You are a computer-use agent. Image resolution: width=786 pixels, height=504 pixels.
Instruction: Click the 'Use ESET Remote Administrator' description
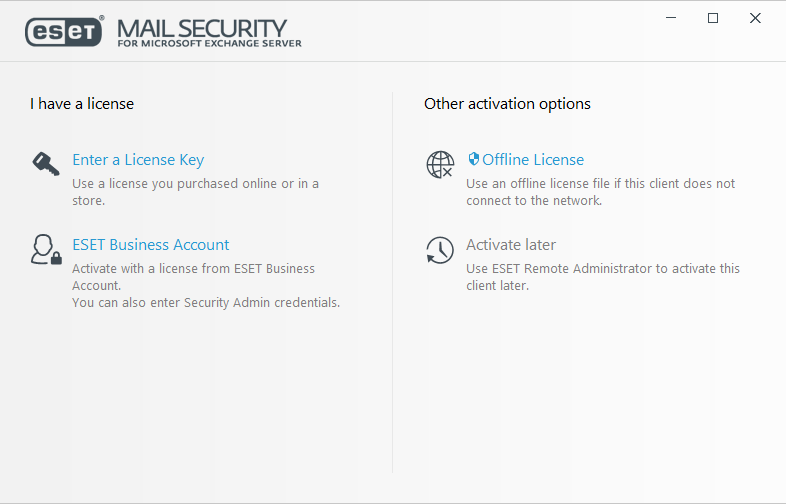(603, 277)
